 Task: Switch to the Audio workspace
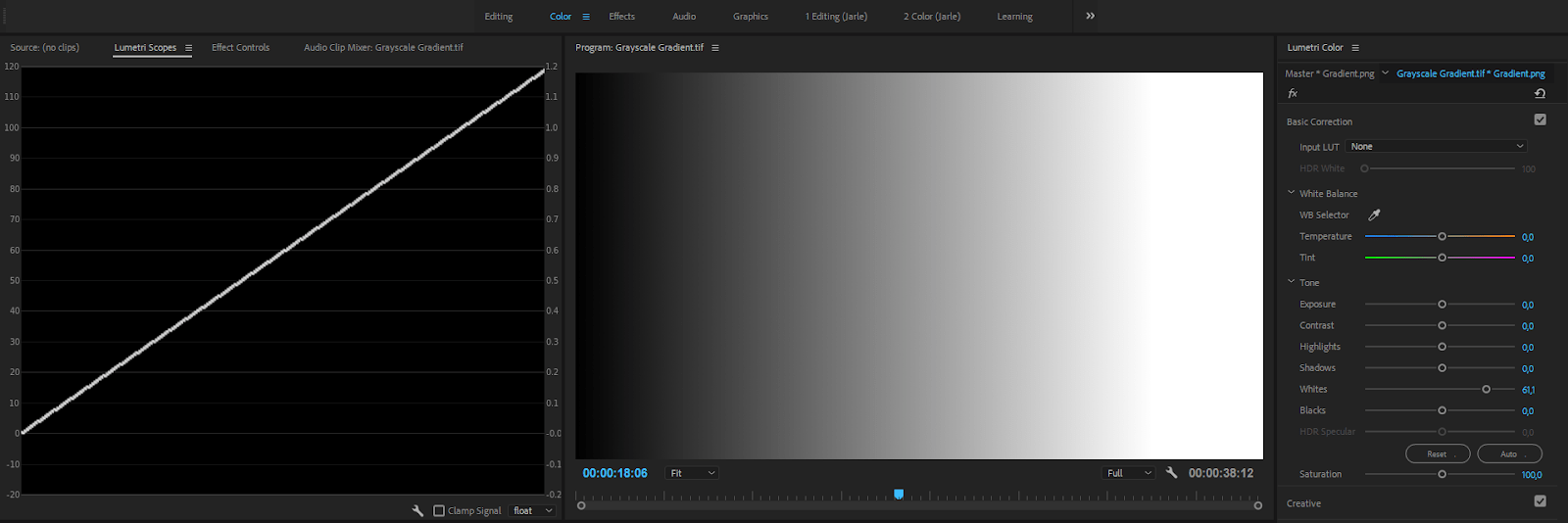[x=684, y=17]
